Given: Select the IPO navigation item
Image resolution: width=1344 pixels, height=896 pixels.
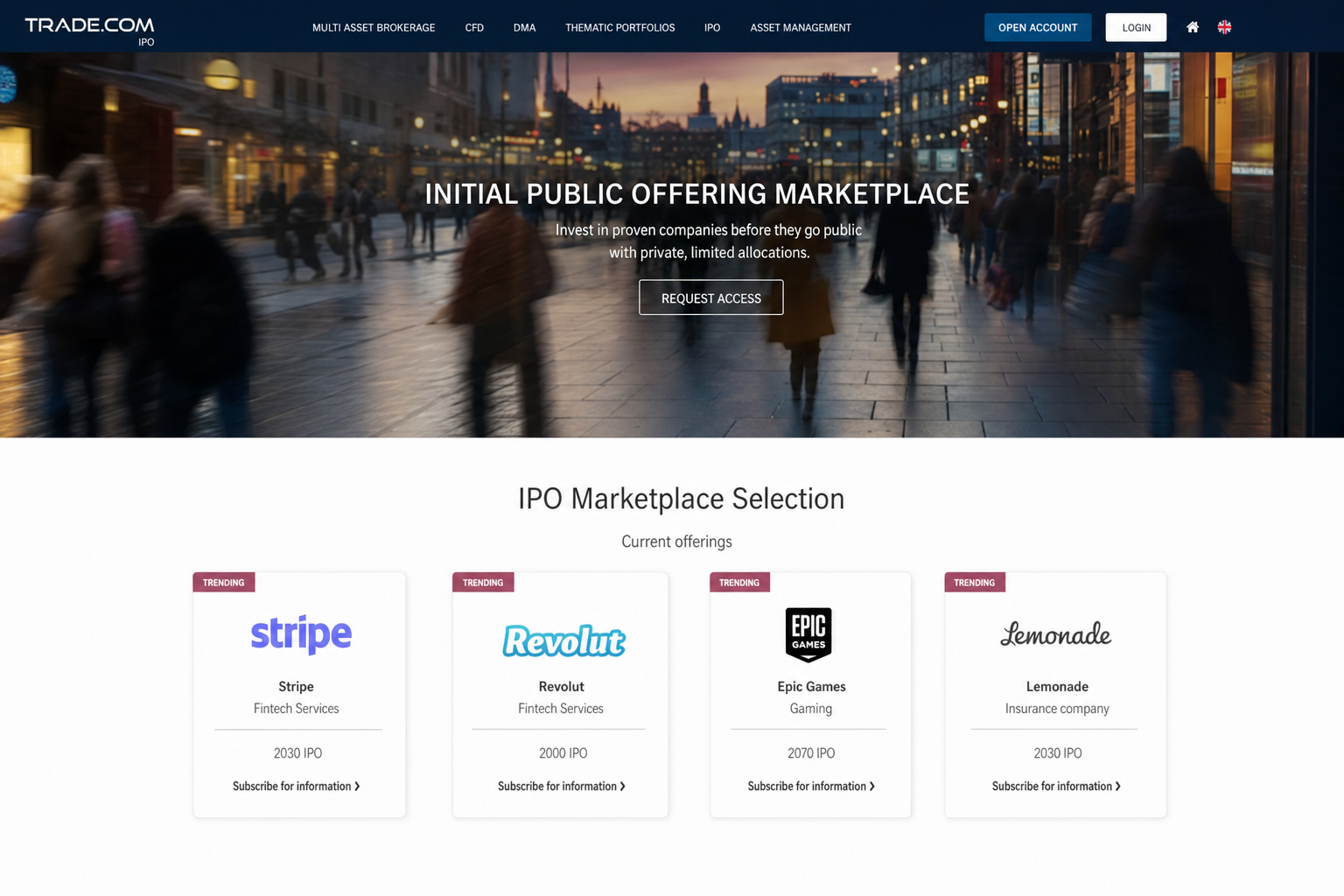Looking at the screenshot, I should (x=712, y=28).
